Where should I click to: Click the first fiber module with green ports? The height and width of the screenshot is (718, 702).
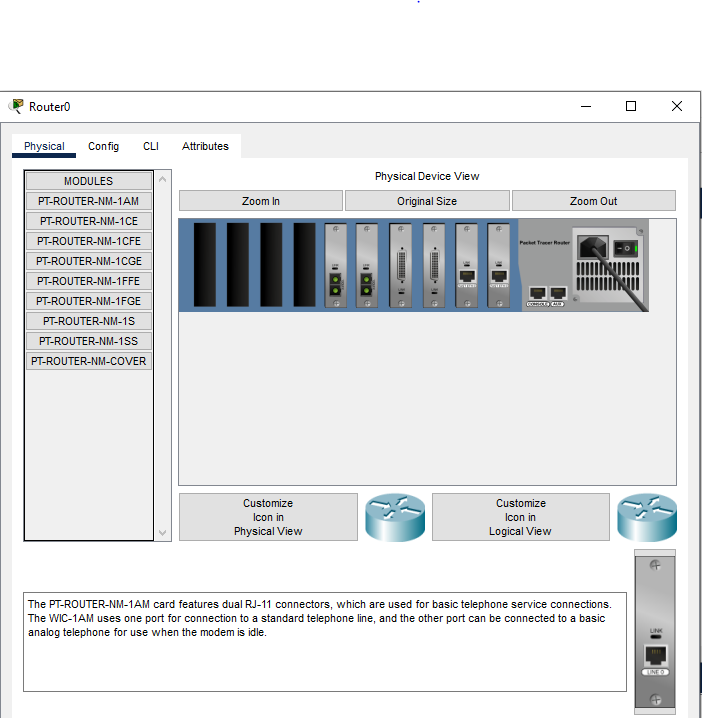(x=336, y=265)
